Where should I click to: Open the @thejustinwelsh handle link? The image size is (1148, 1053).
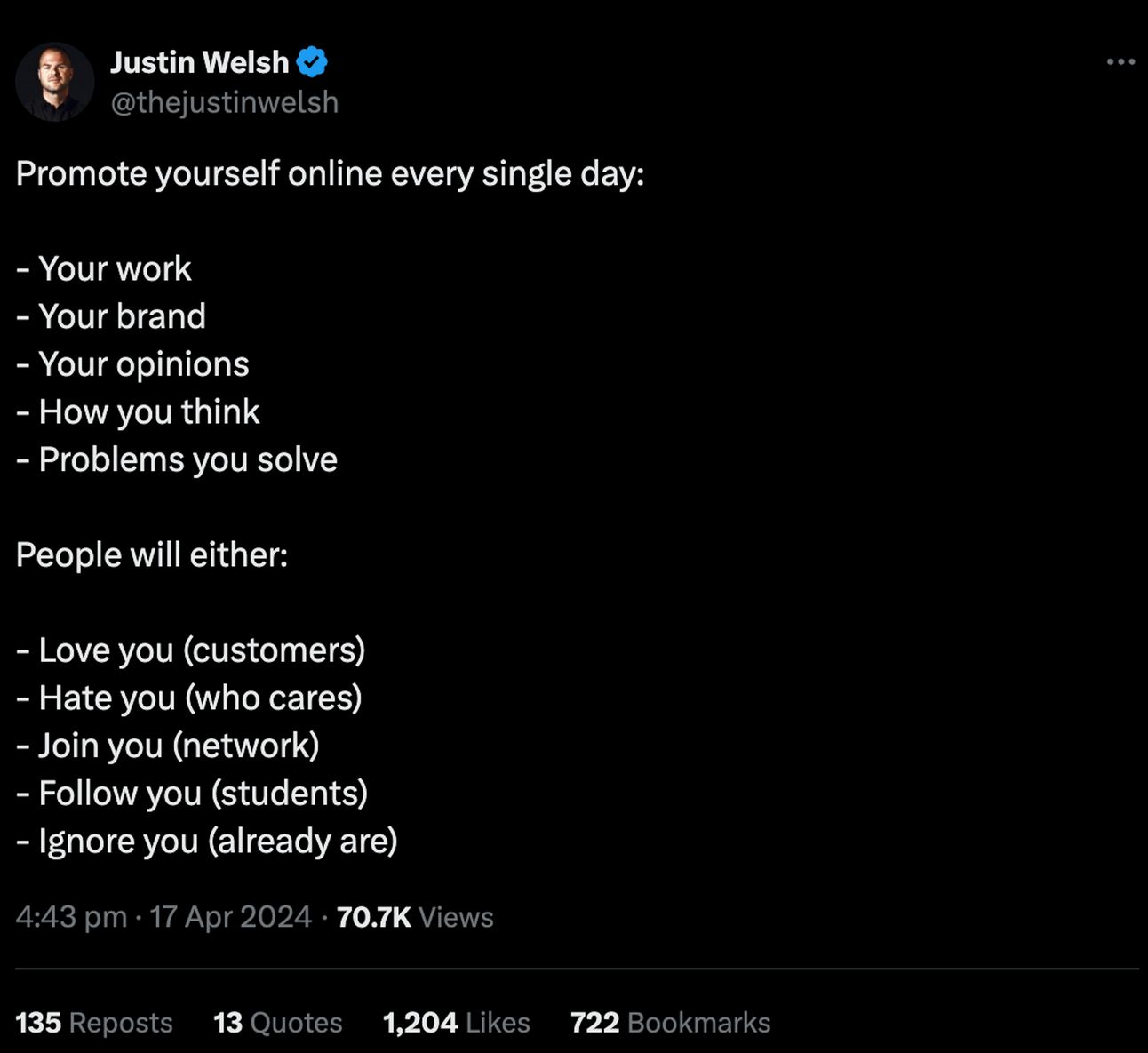click(224, 102)
